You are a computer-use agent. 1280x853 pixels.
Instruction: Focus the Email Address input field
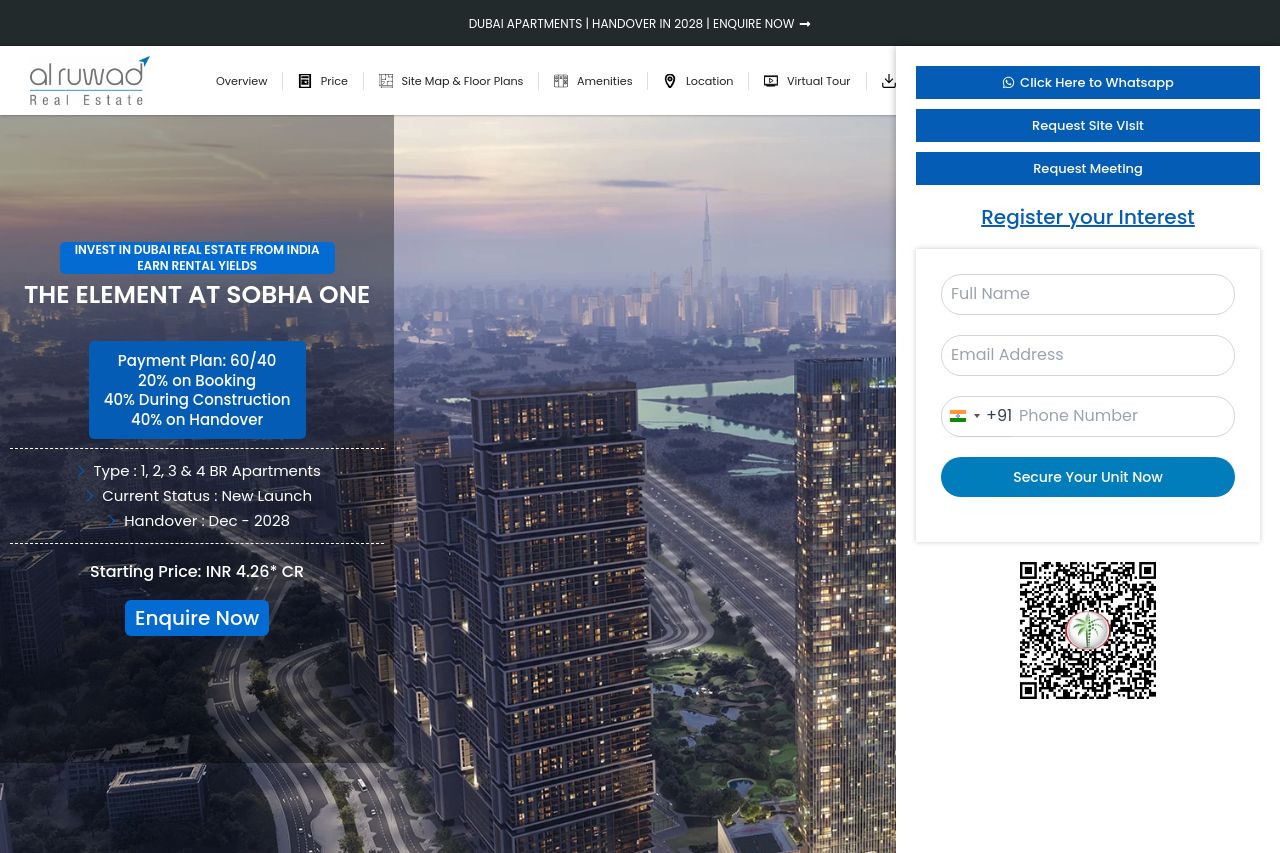(x=1088, y=355)
